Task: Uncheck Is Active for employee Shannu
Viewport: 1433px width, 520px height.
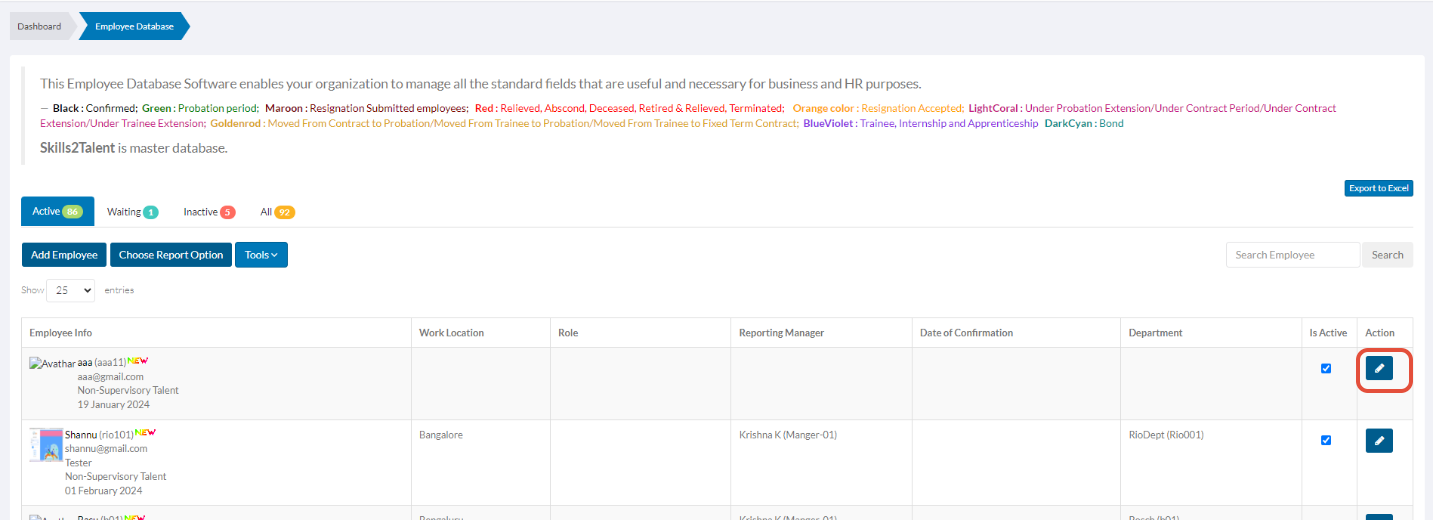Action: pyautogui.click(x=1326, y=440)
